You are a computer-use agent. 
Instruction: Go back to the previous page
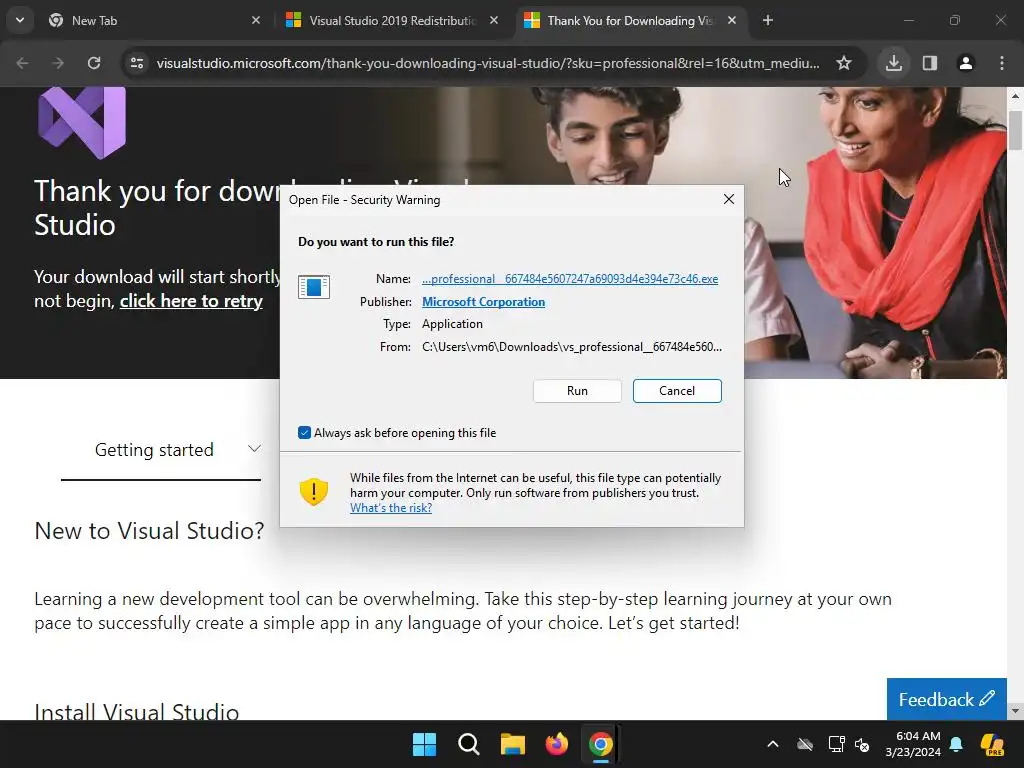23,63
